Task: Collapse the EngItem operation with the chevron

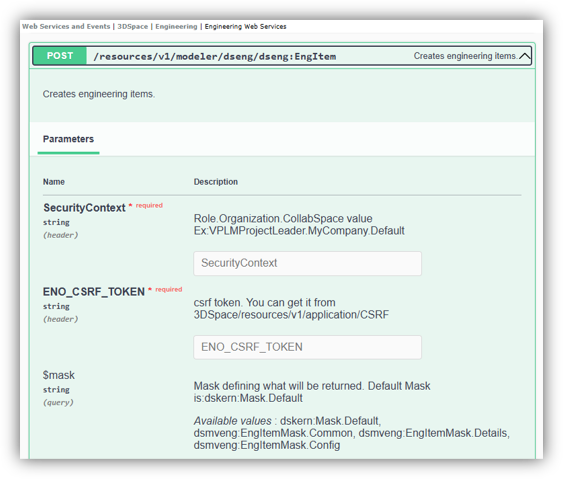Action: click(525, 56)
